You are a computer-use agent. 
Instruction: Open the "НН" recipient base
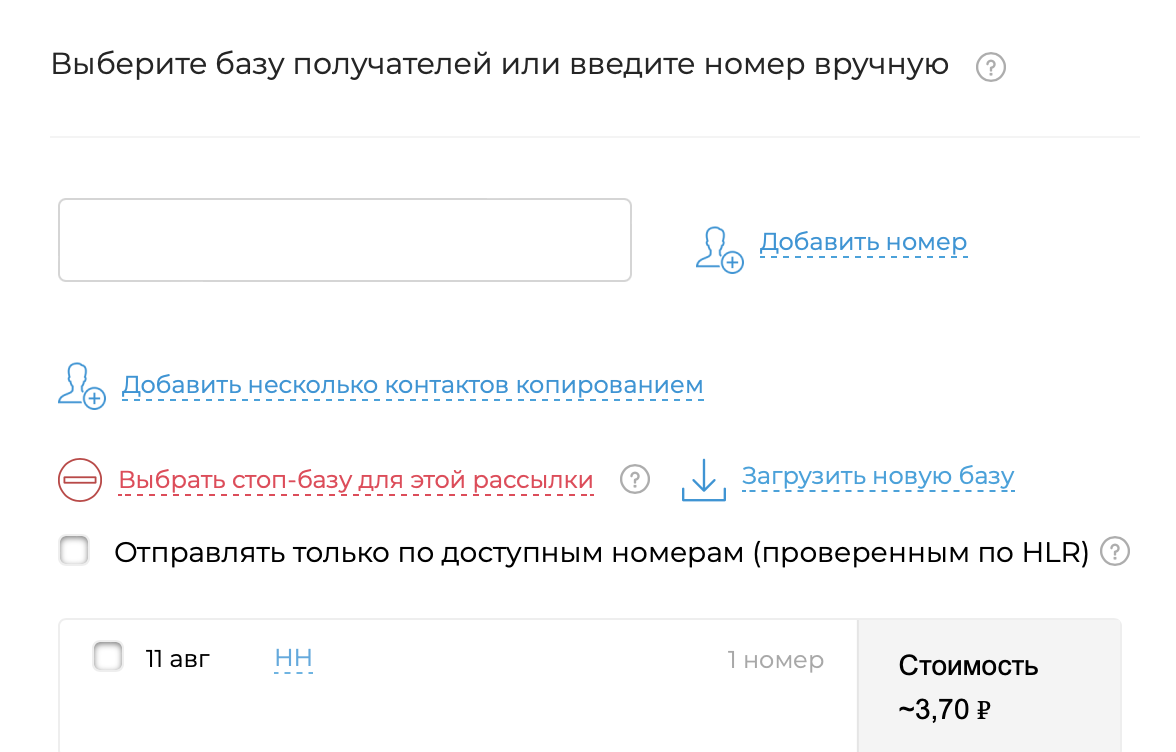click(293, 658)
